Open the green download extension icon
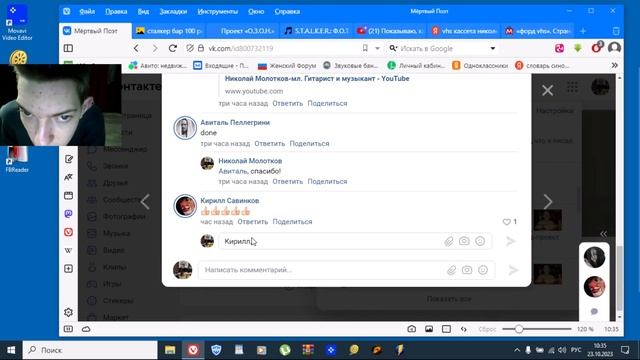 (x=578, y=48)
